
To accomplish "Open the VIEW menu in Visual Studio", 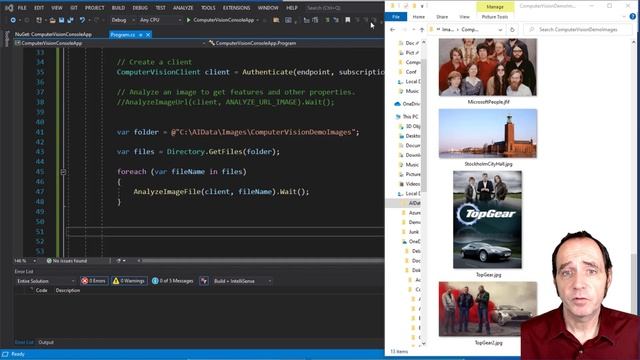I will 57,8.
